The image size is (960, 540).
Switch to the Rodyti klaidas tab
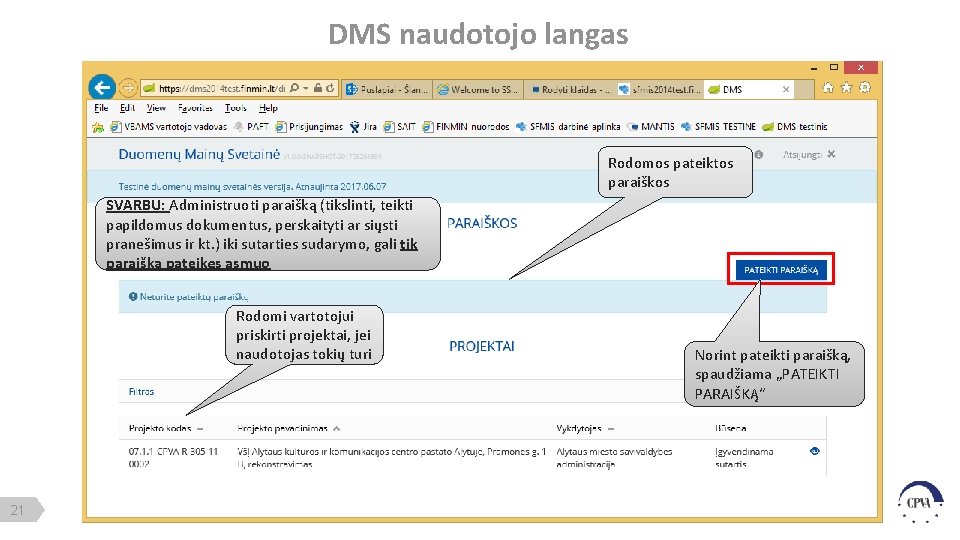[569, 89]
